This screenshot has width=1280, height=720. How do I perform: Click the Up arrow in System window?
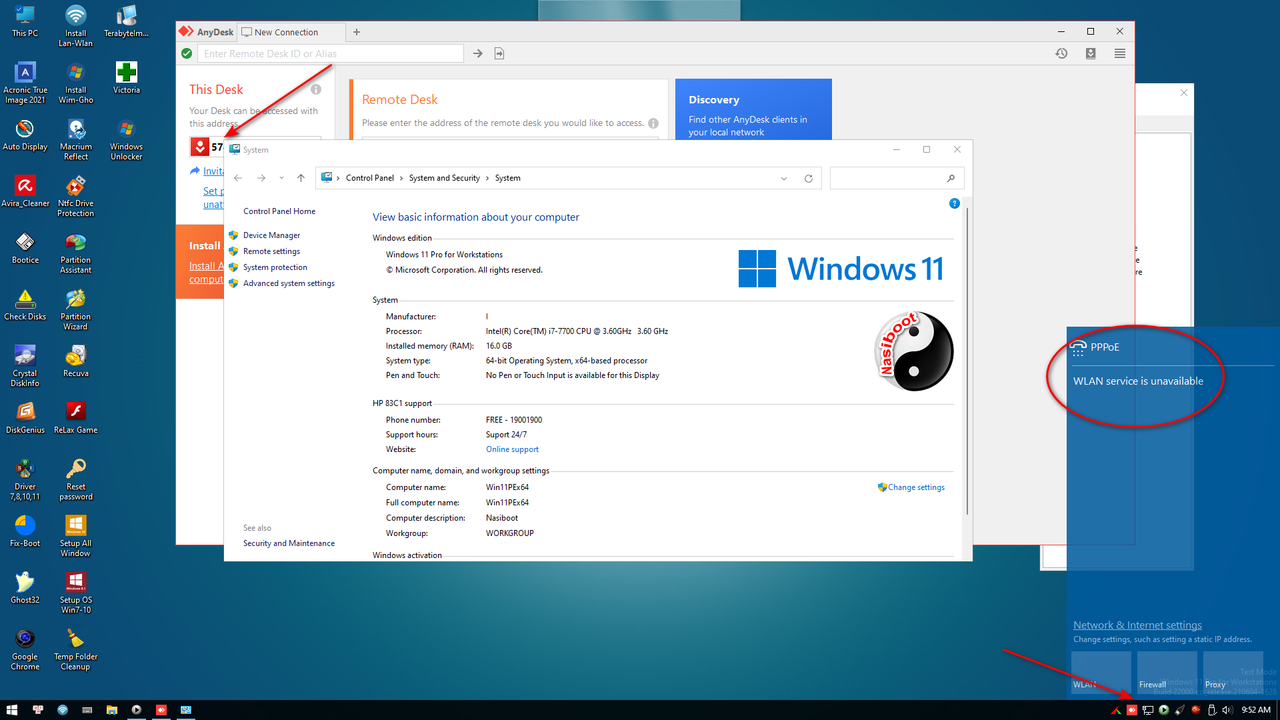coord(301,178)
